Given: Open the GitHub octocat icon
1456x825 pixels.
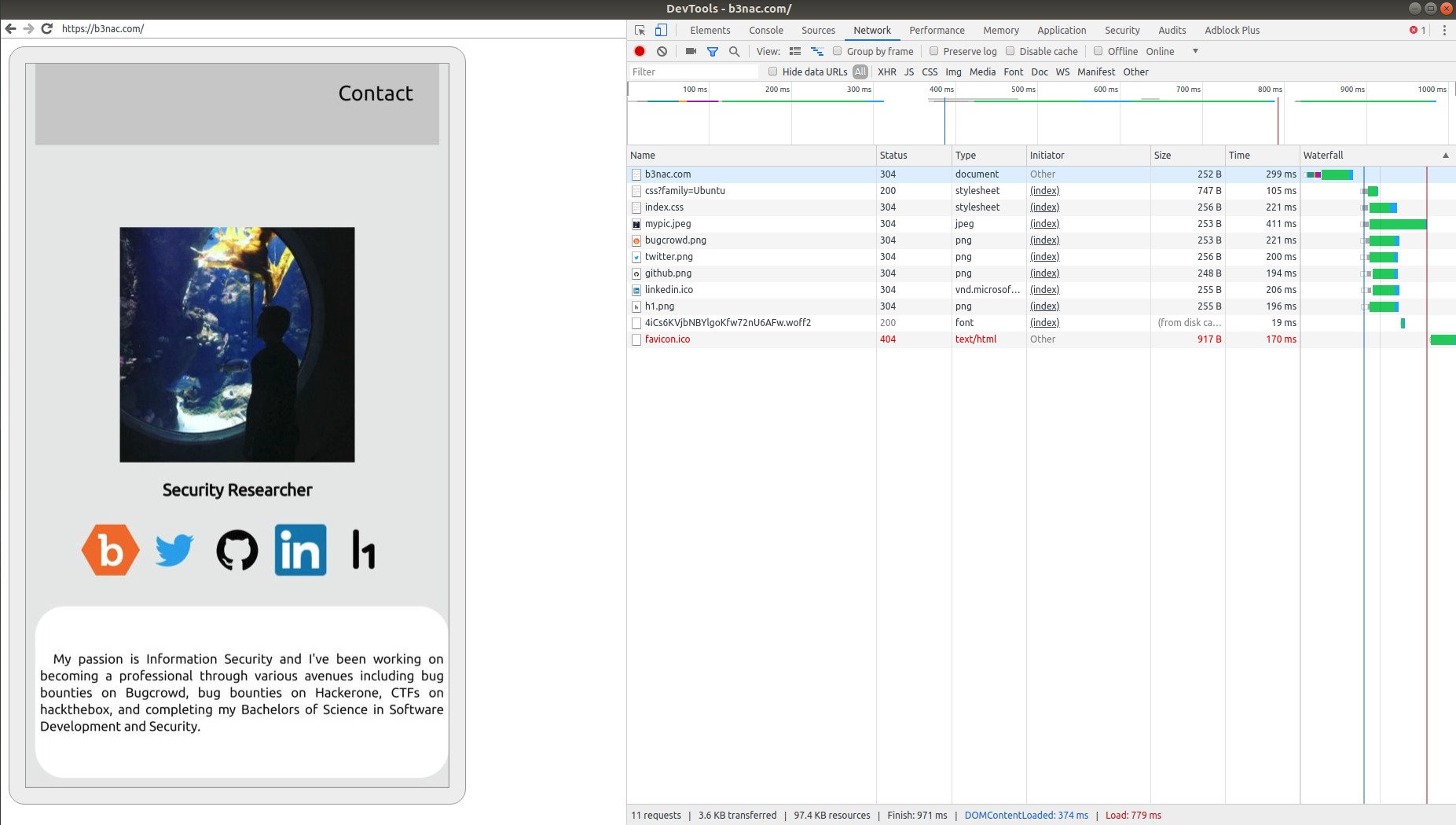Looking at the screenshot, I should [237, 550].
